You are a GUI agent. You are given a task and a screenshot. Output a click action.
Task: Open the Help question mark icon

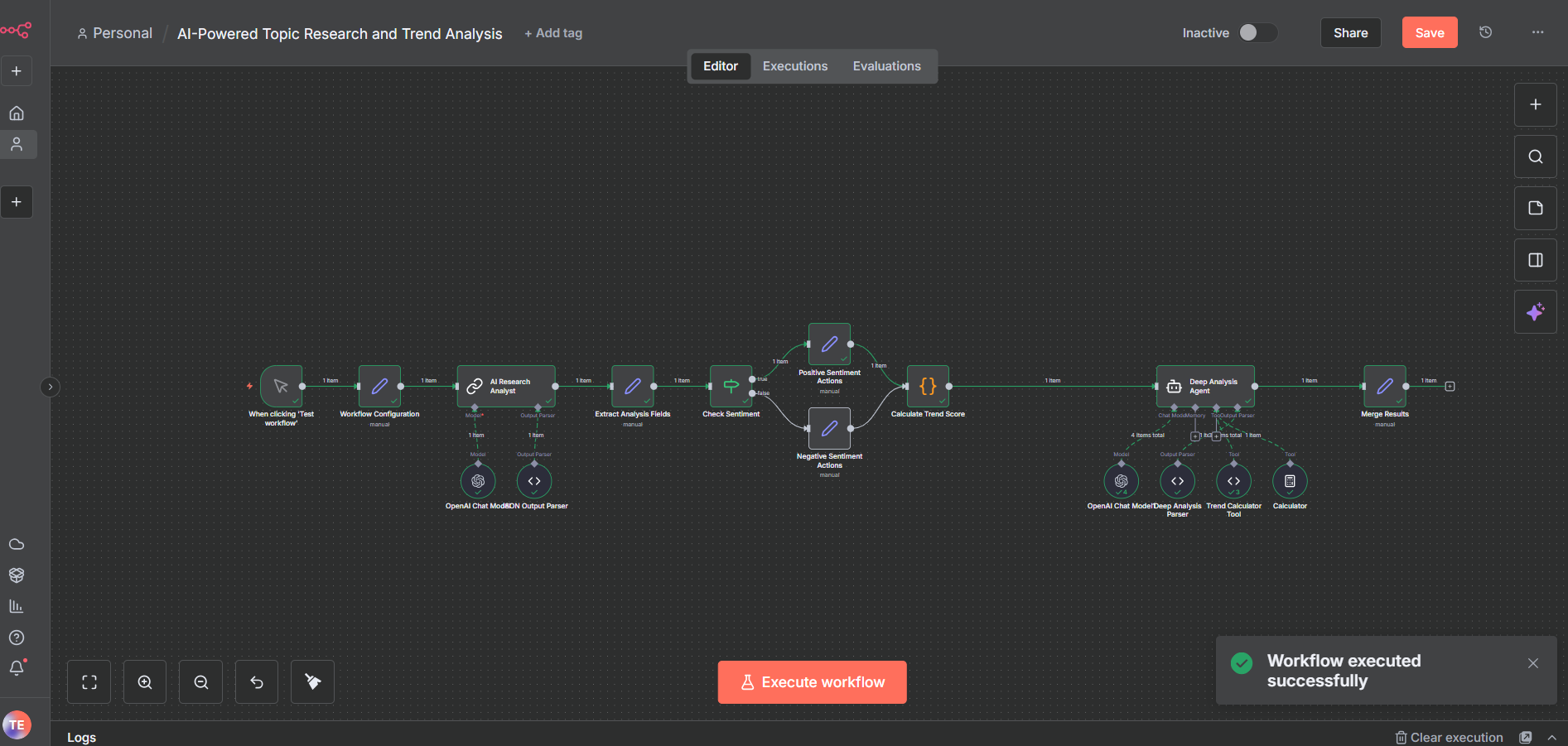pyautogui.click(x=17, y=637)
